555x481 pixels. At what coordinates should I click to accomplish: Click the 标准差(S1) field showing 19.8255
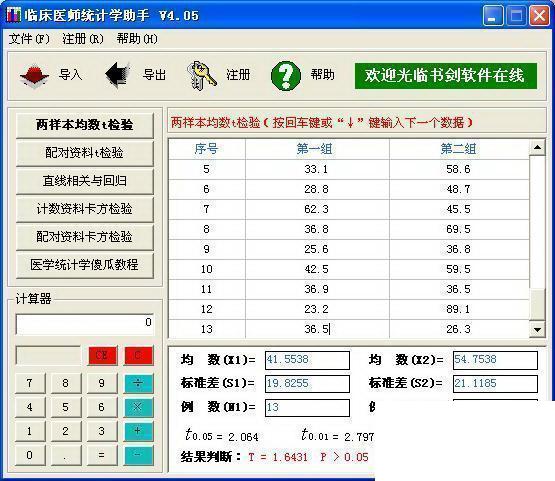pyautogui.click(x=307, y=384)
